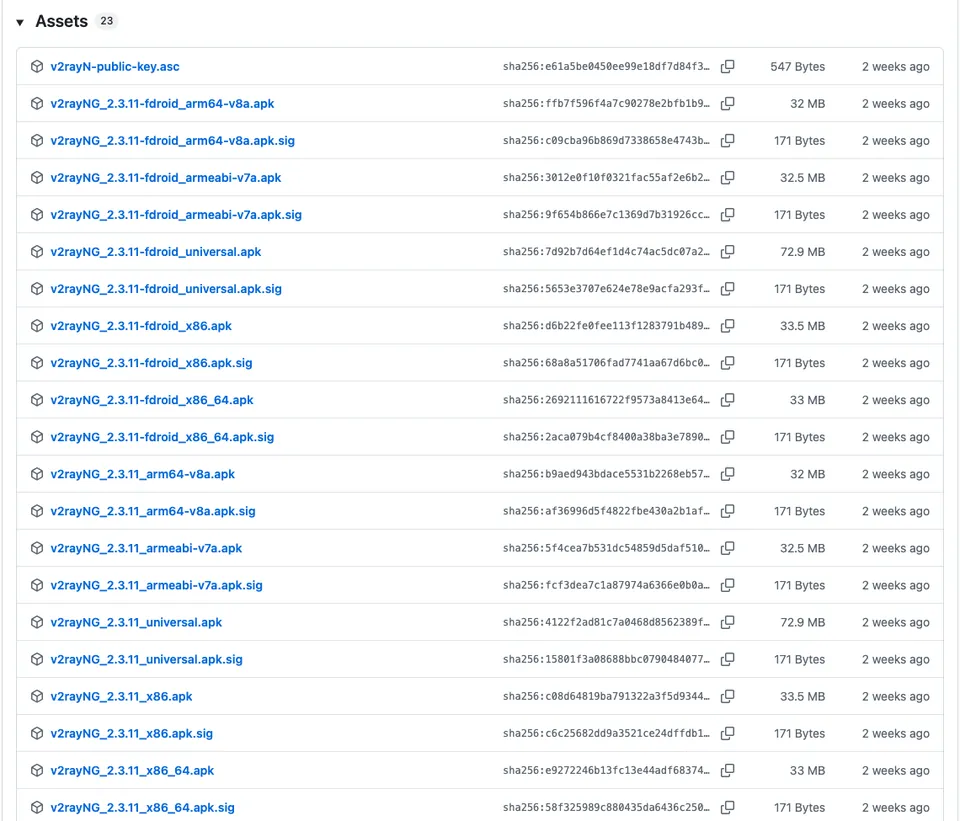This screenshot has height=821, width=960.
Task: Click the 72.9 MB size of fdroid_universal.apk
Action: tap(803, 252)
